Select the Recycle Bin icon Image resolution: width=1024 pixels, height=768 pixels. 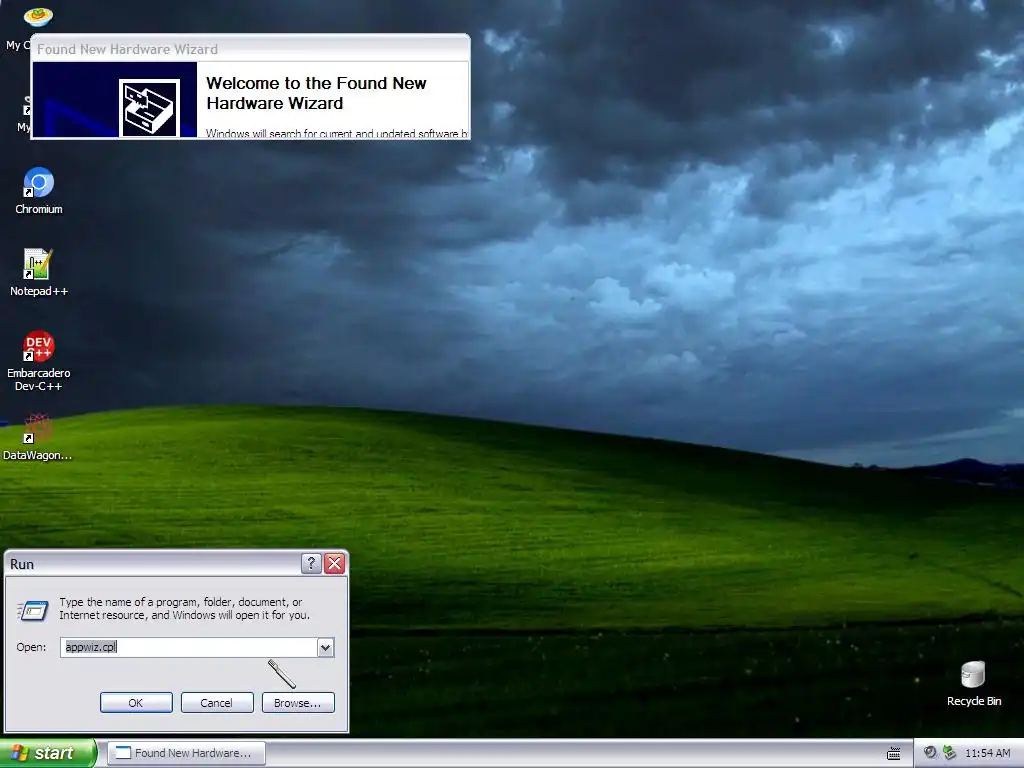(973, 684)
